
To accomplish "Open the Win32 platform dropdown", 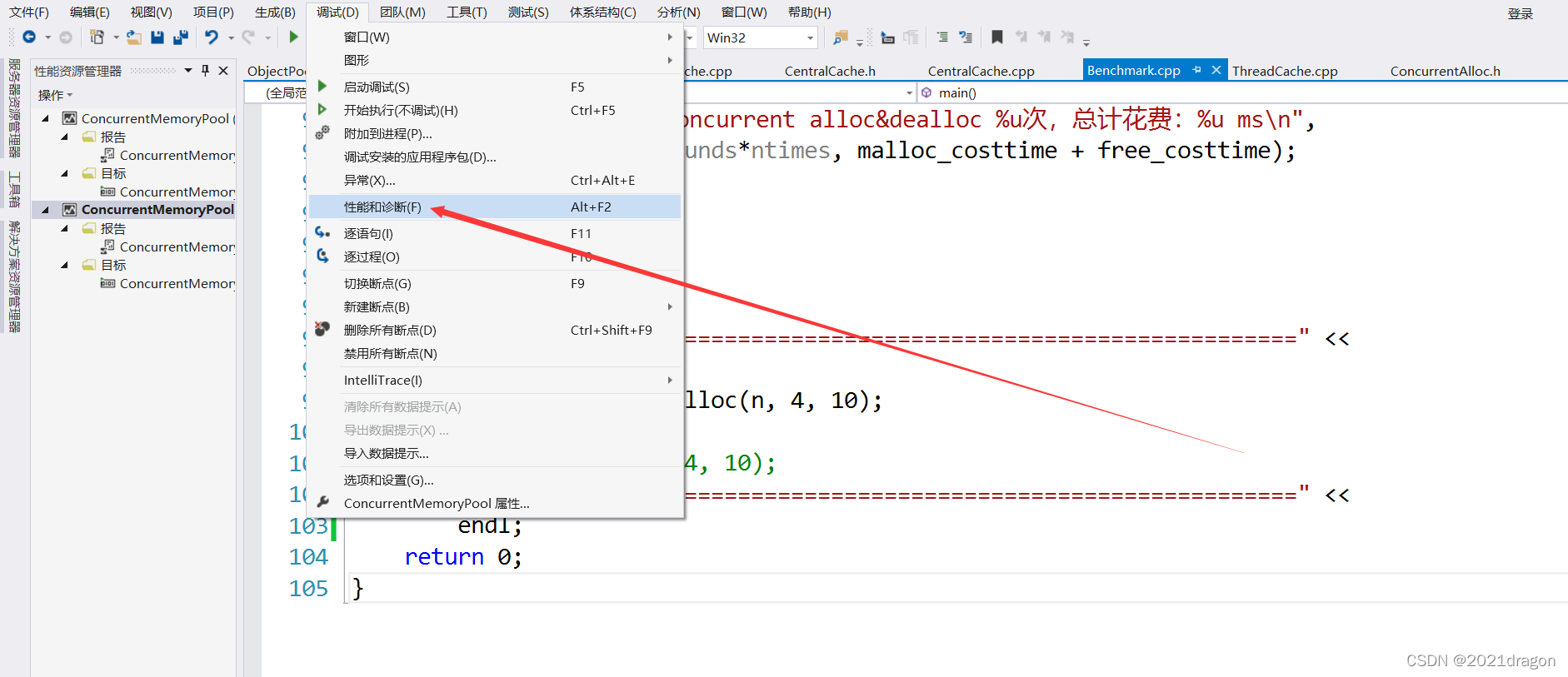I will coord(810,37).
